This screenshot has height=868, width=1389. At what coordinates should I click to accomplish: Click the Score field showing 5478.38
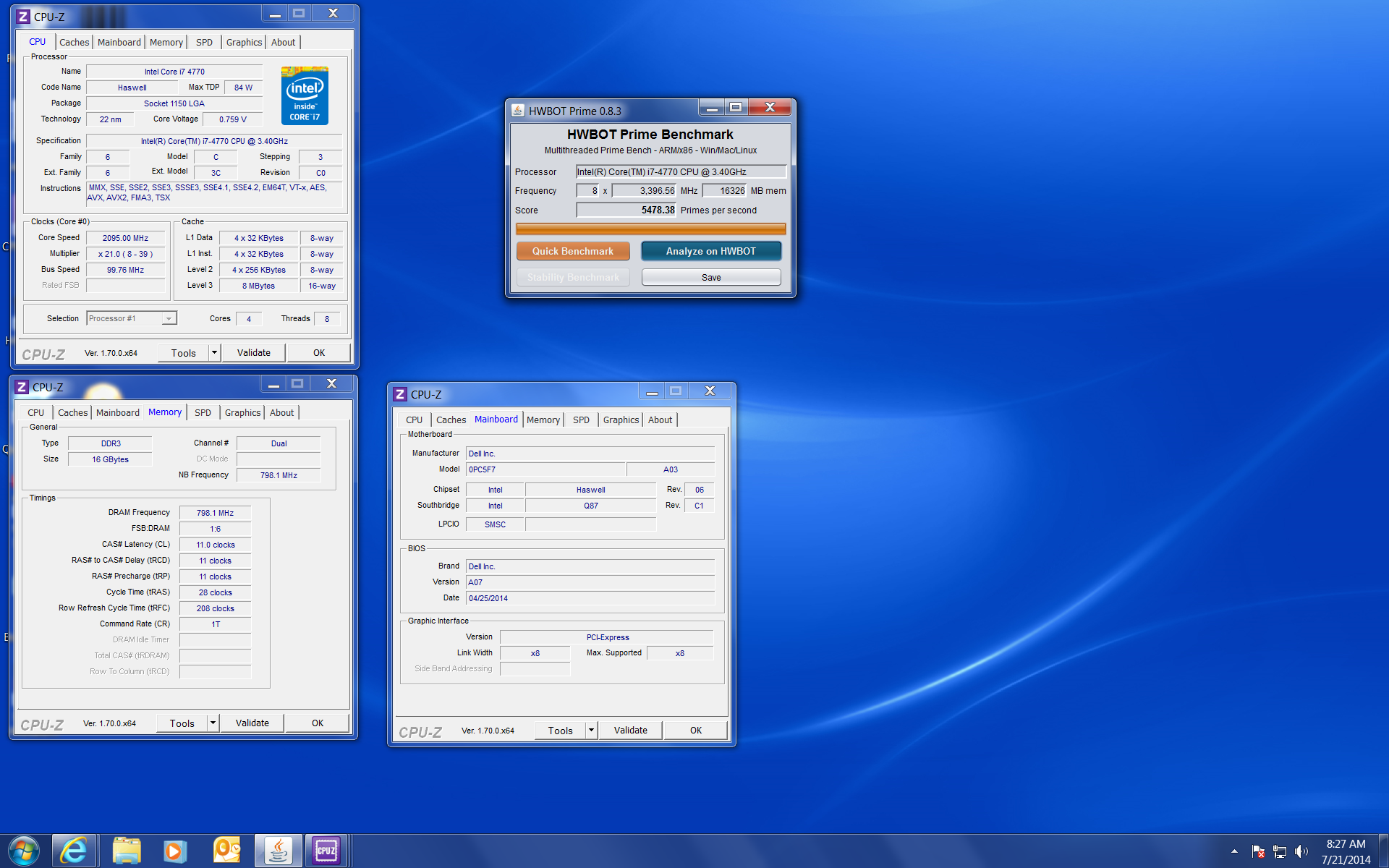(626, 210)
